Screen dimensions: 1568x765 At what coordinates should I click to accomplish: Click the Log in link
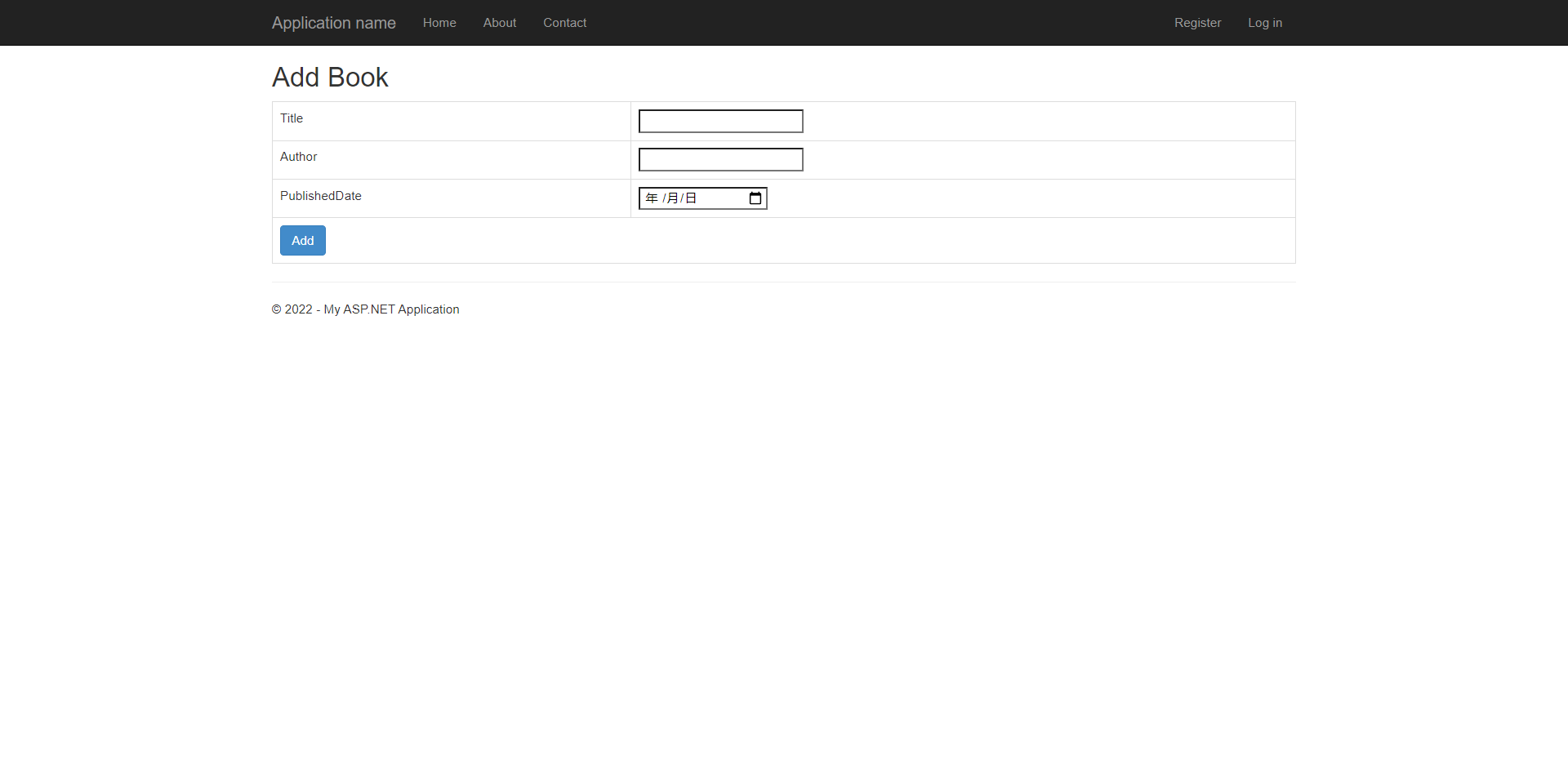click(x=1265, y=22)
